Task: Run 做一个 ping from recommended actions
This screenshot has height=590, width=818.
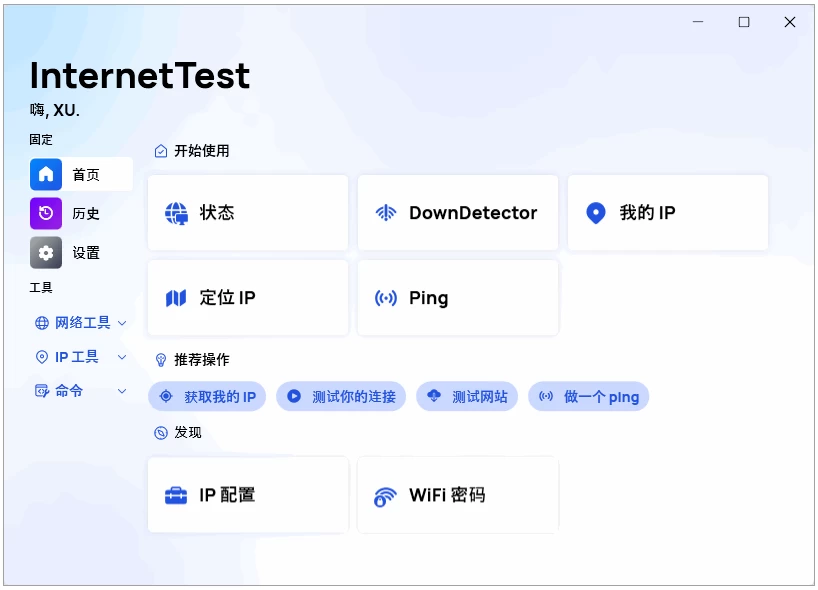Action: click(x=589, y=396)
